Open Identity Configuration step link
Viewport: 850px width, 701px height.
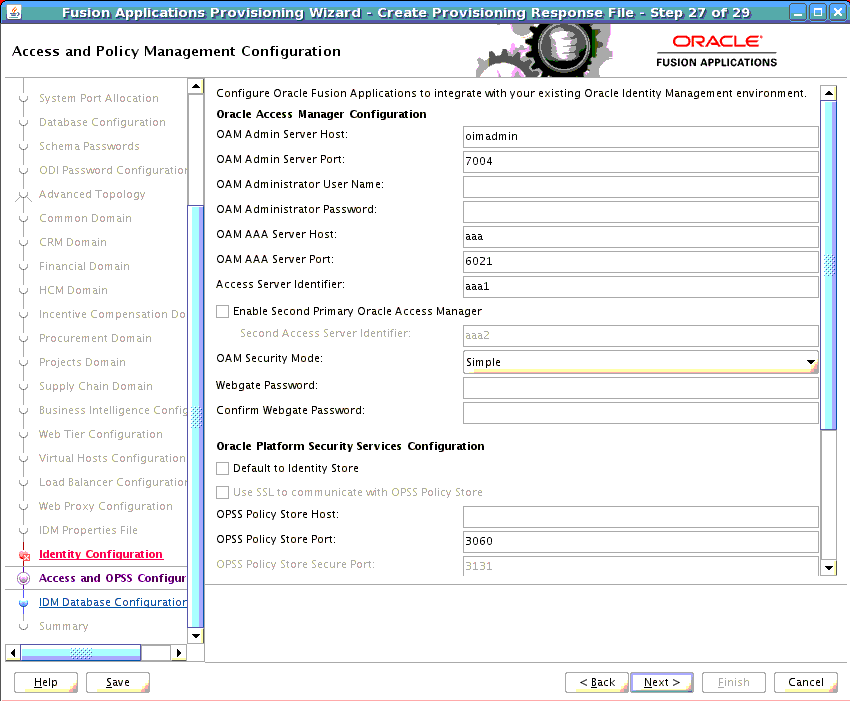pyautogui.click(x=101, y=554)
